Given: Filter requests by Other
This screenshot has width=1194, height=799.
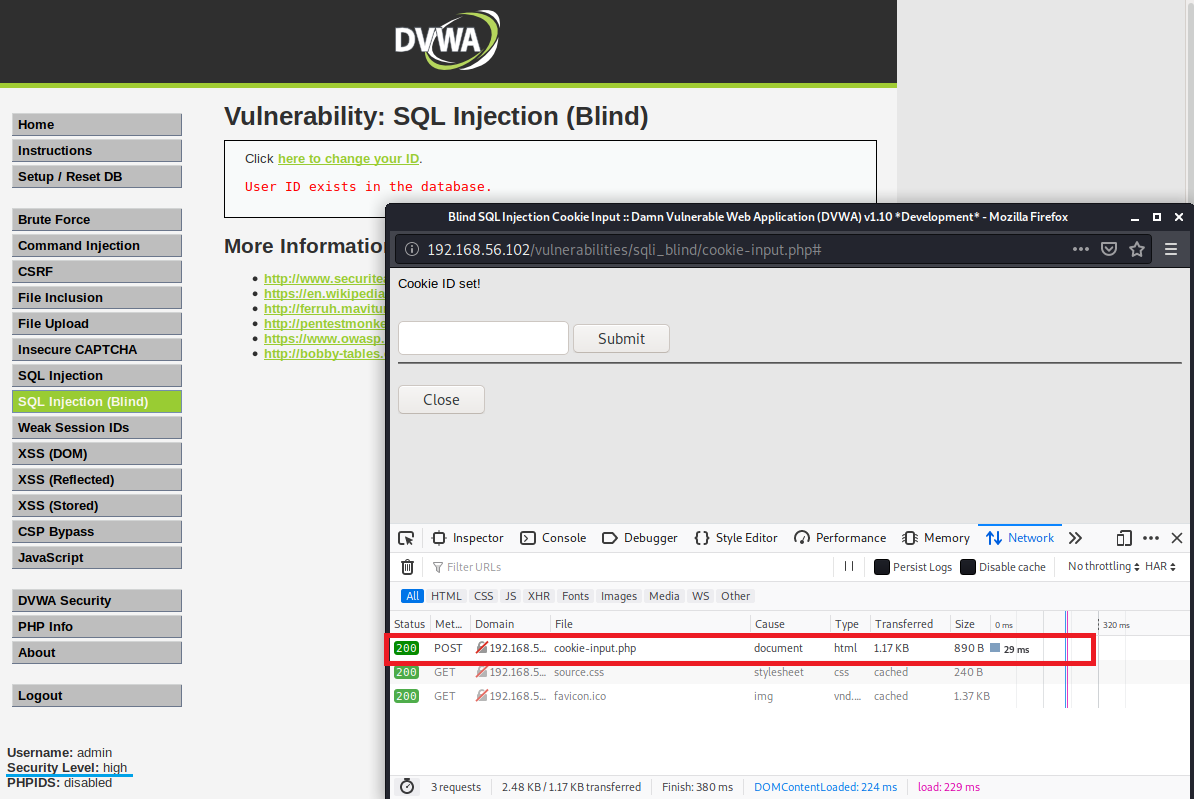Looking at the screenshot, I should (x=736, y=596).
